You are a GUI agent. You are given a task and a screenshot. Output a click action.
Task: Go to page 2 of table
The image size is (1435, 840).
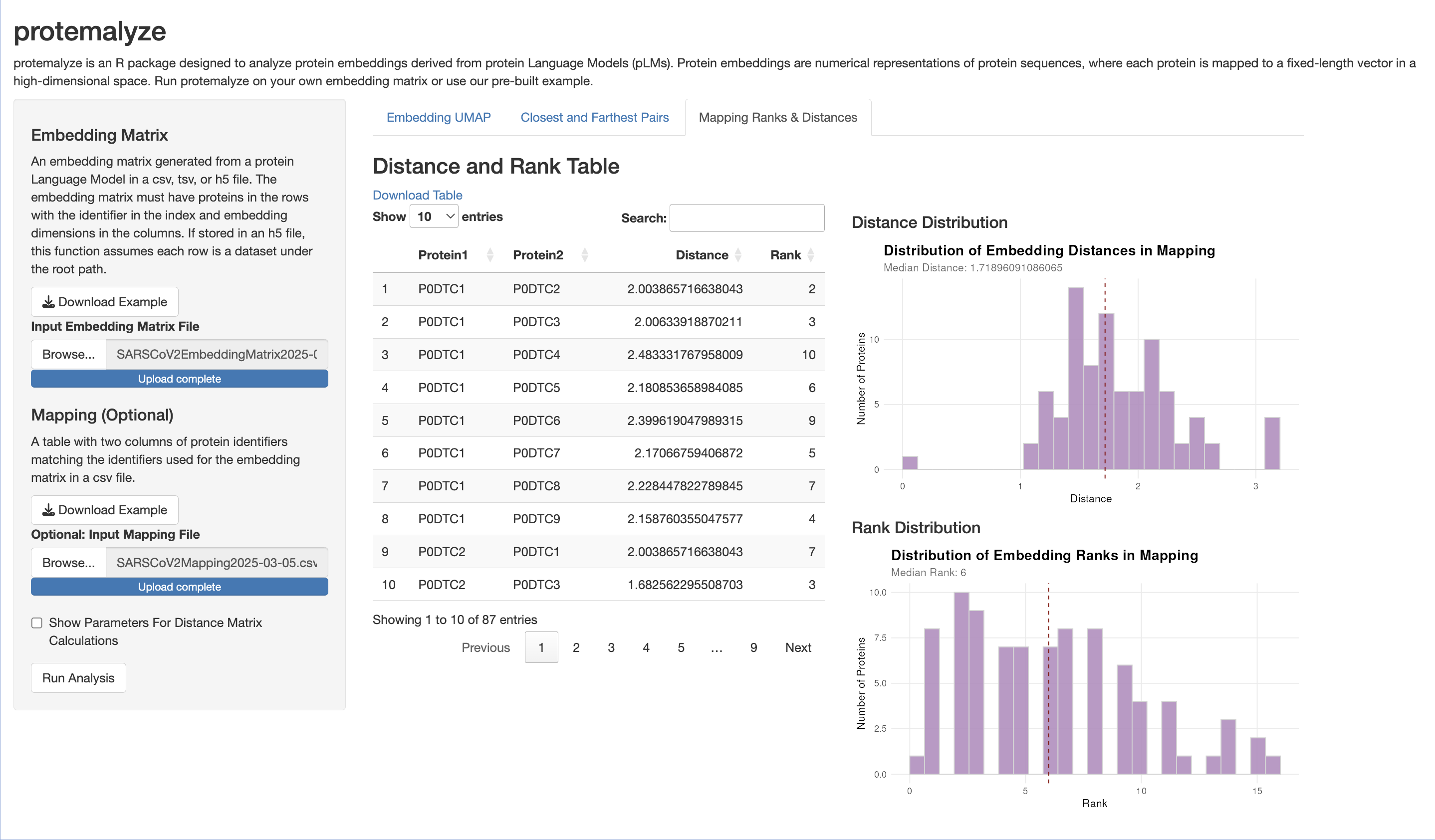576,647
